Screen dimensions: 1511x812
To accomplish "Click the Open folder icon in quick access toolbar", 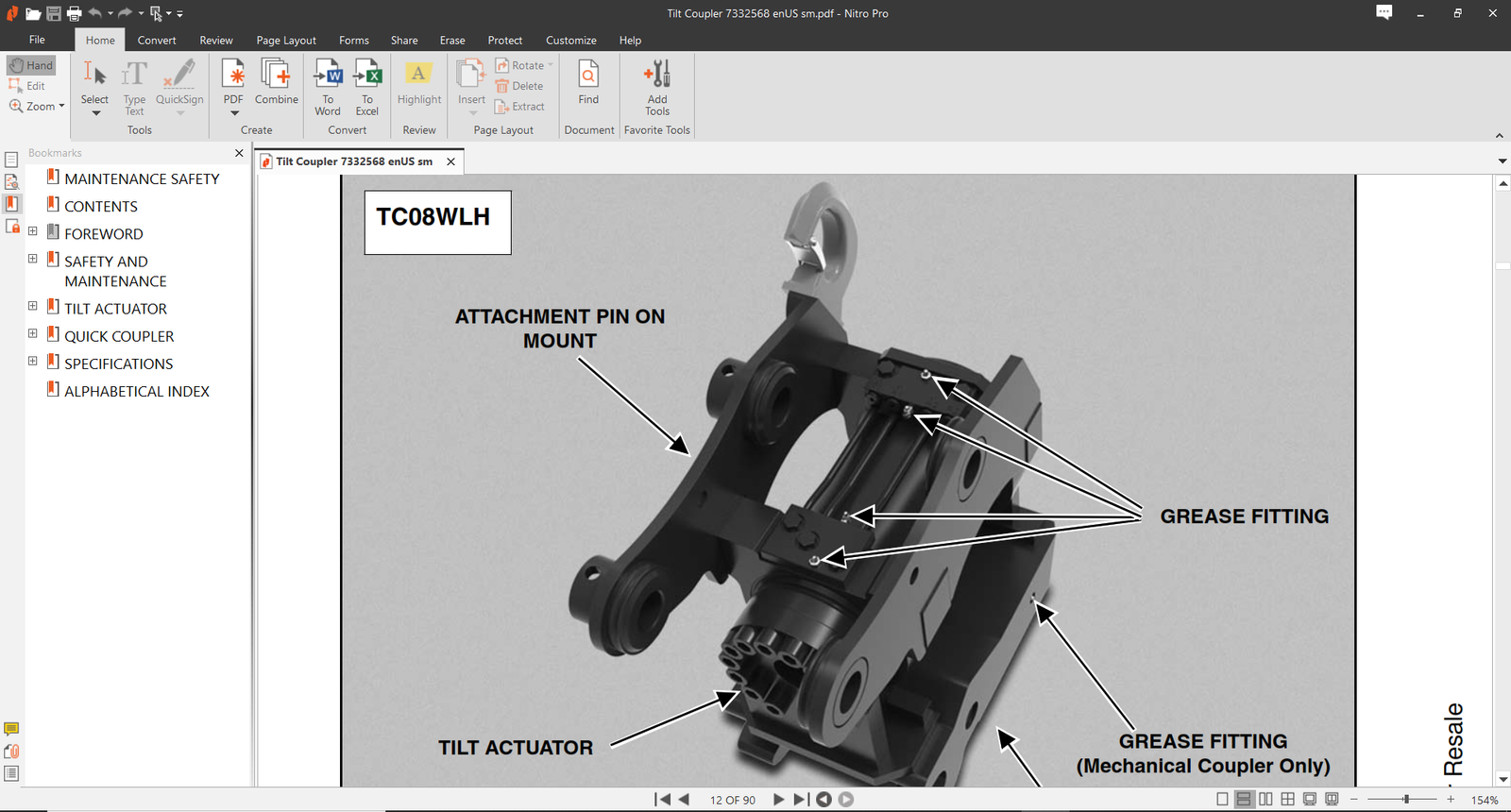I will click(x=33, y=13).
